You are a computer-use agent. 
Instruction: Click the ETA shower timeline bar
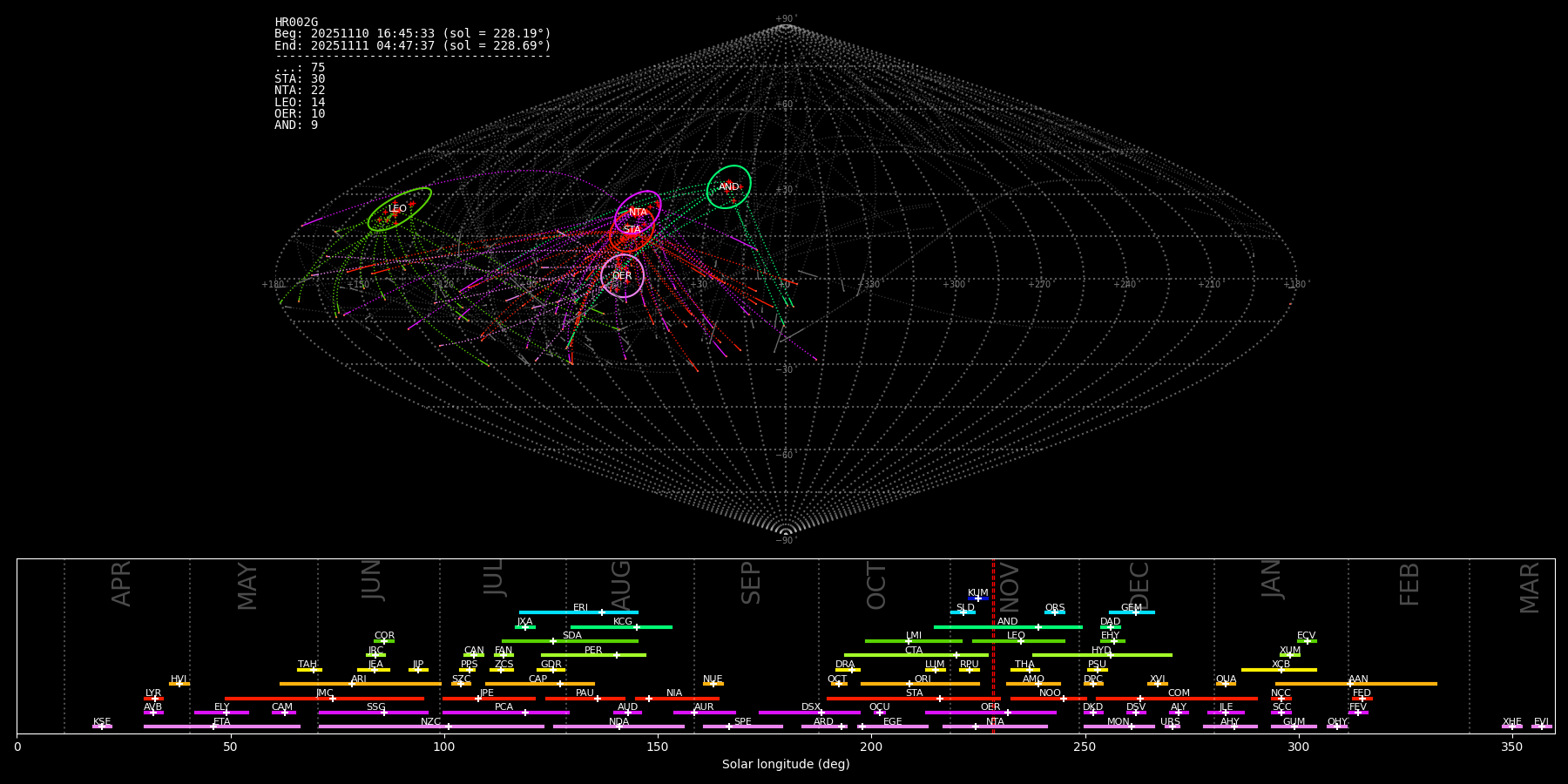coord(261,727)
